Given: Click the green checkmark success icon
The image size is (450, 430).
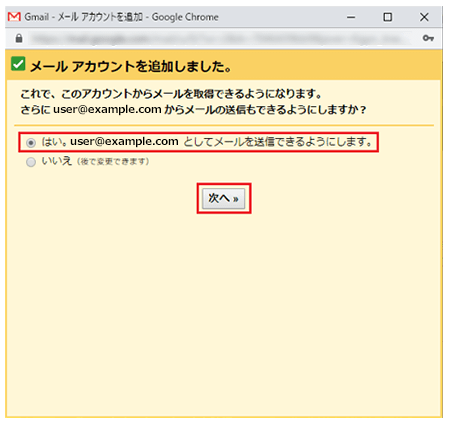Looking at the screenshot, I should click(x=18, y=64).
